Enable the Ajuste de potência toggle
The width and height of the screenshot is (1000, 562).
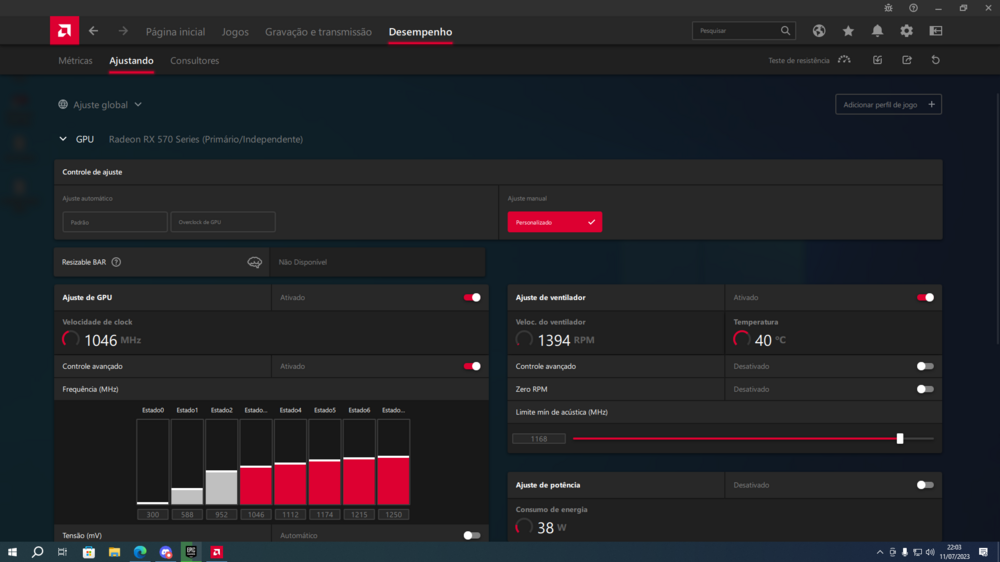(925, 485)
